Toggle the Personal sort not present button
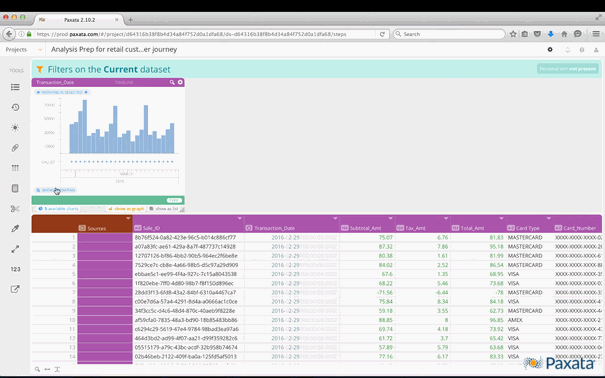605x378 pixels. [x=568, y=69]
